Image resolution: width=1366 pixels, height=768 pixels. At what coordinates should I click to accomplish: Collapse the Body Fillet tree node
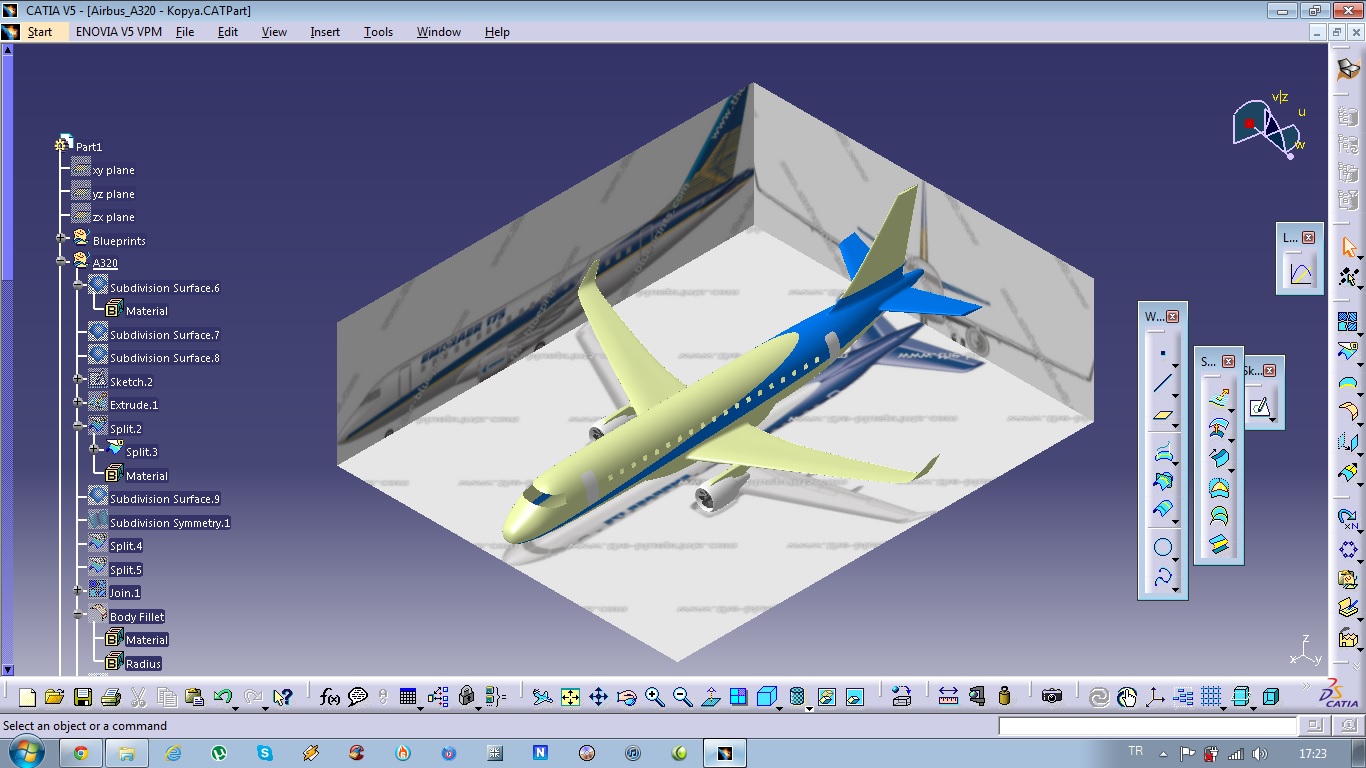78,614
